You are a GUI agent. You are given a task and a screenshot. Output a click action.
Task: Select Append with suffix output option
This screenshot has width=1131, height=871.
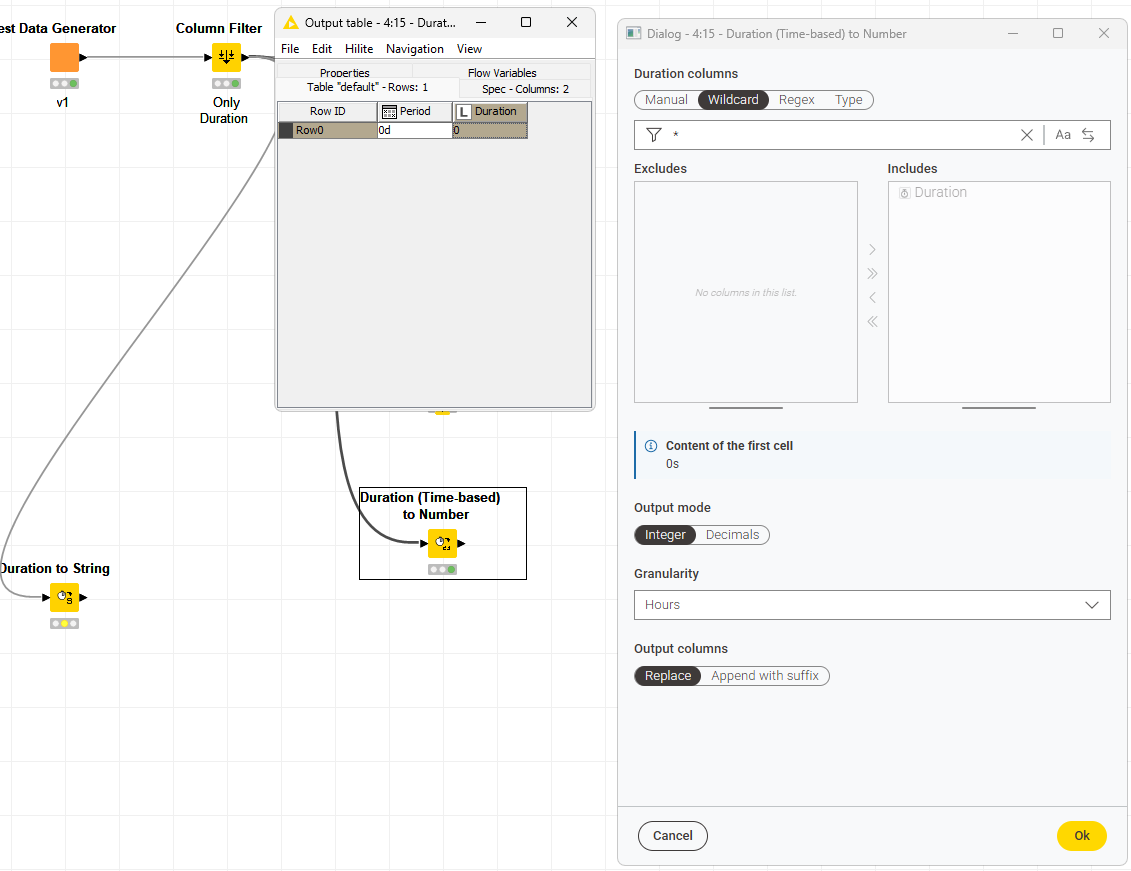pos(764,676)
